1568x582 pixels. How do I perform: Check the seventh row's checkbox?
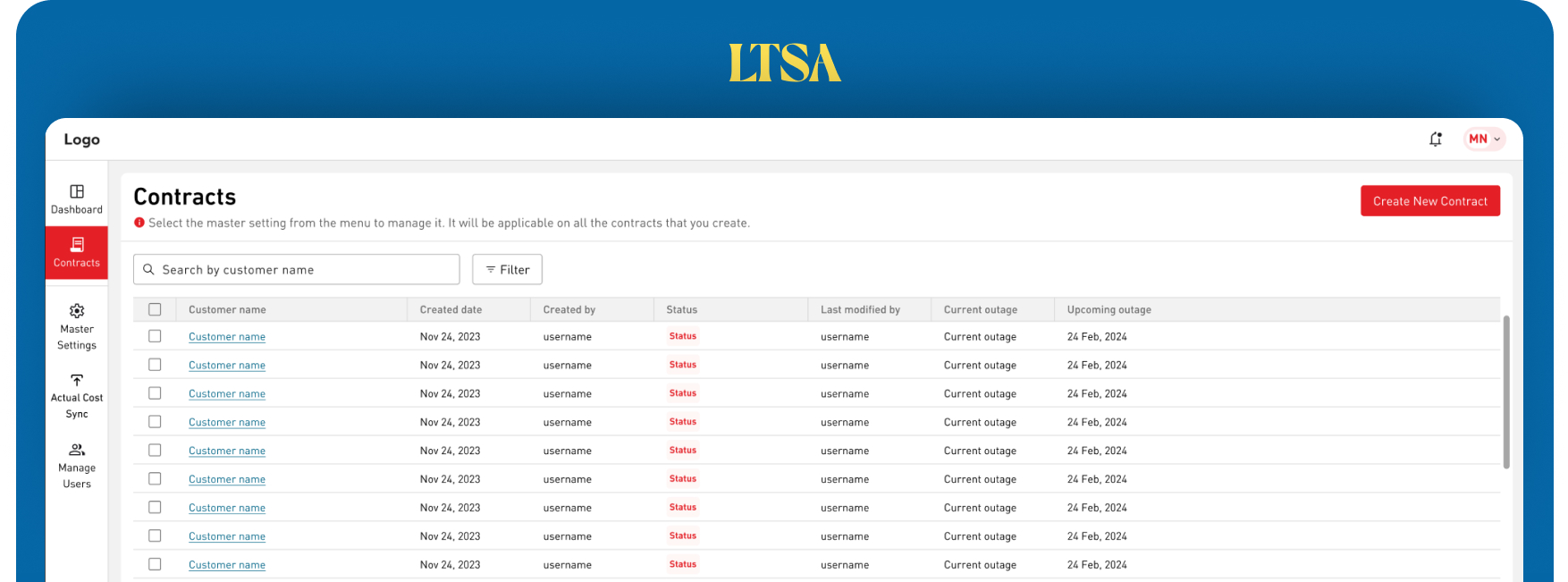[x=155, y=507]
